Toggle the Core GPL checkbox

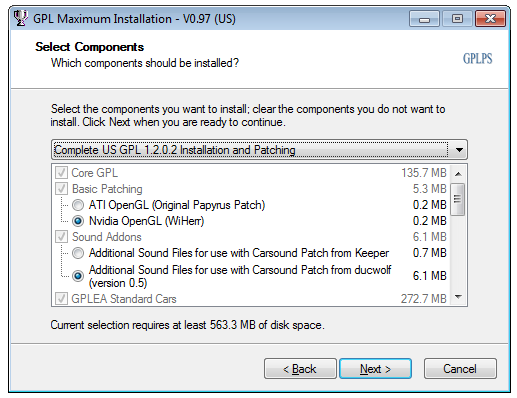[61, 173]
